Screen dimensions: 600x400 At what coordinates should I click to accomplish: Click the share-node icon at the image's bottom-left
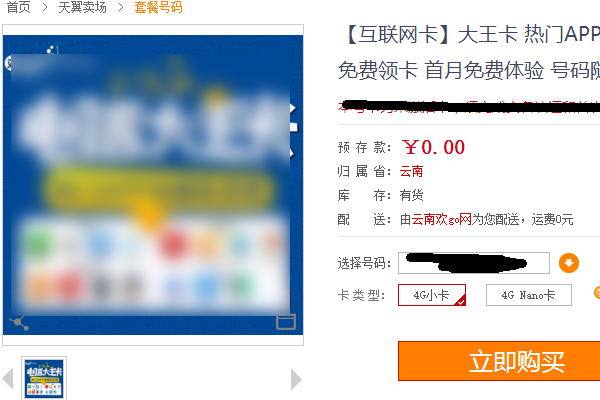[19, 323]
